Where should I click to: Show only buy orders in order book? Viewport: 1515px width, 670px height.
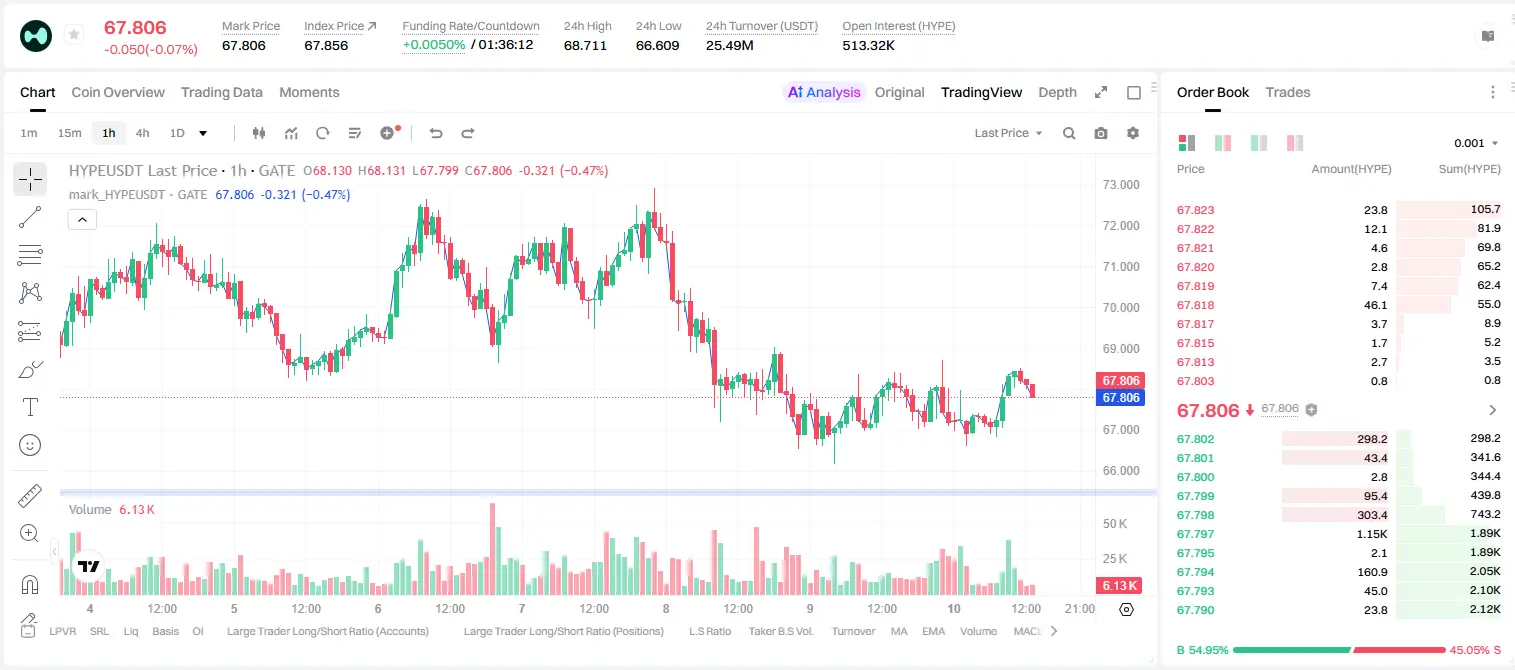click(x=1259, y=143)
